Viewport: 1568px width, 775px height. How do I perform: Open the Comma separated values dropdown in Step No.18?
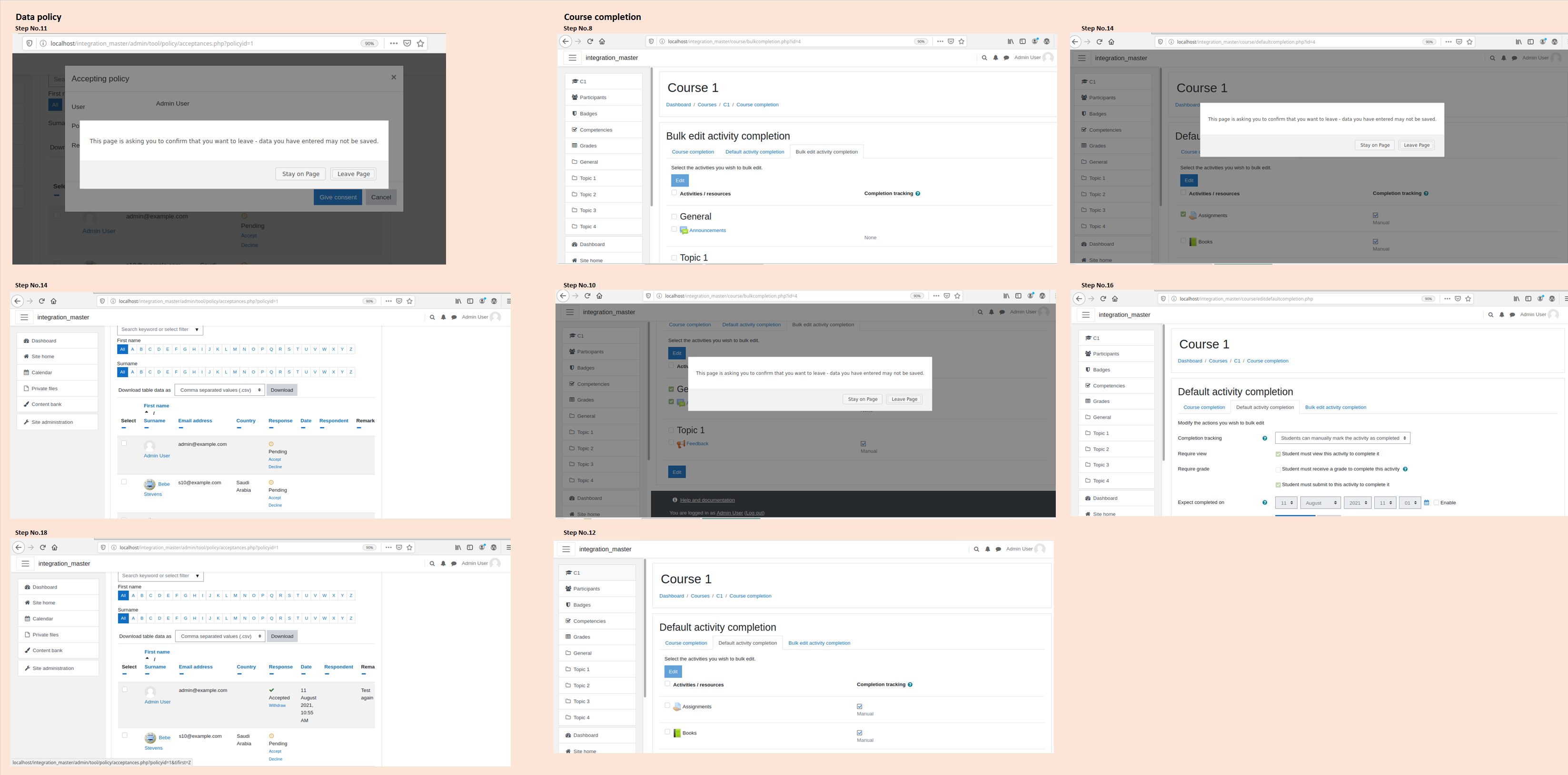point(220,636)
